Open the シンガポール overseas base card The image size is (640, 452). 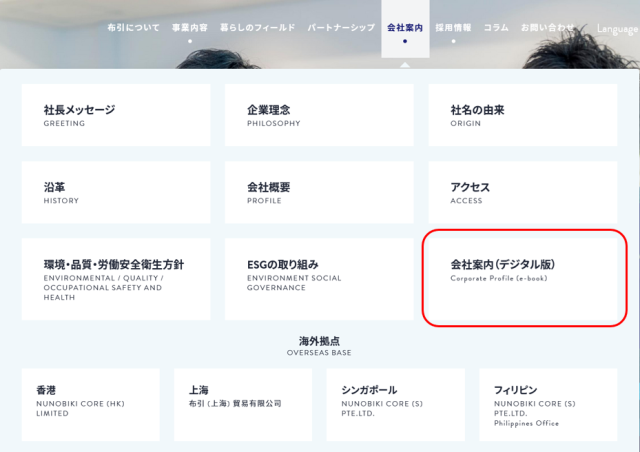(x=395, y=404)
